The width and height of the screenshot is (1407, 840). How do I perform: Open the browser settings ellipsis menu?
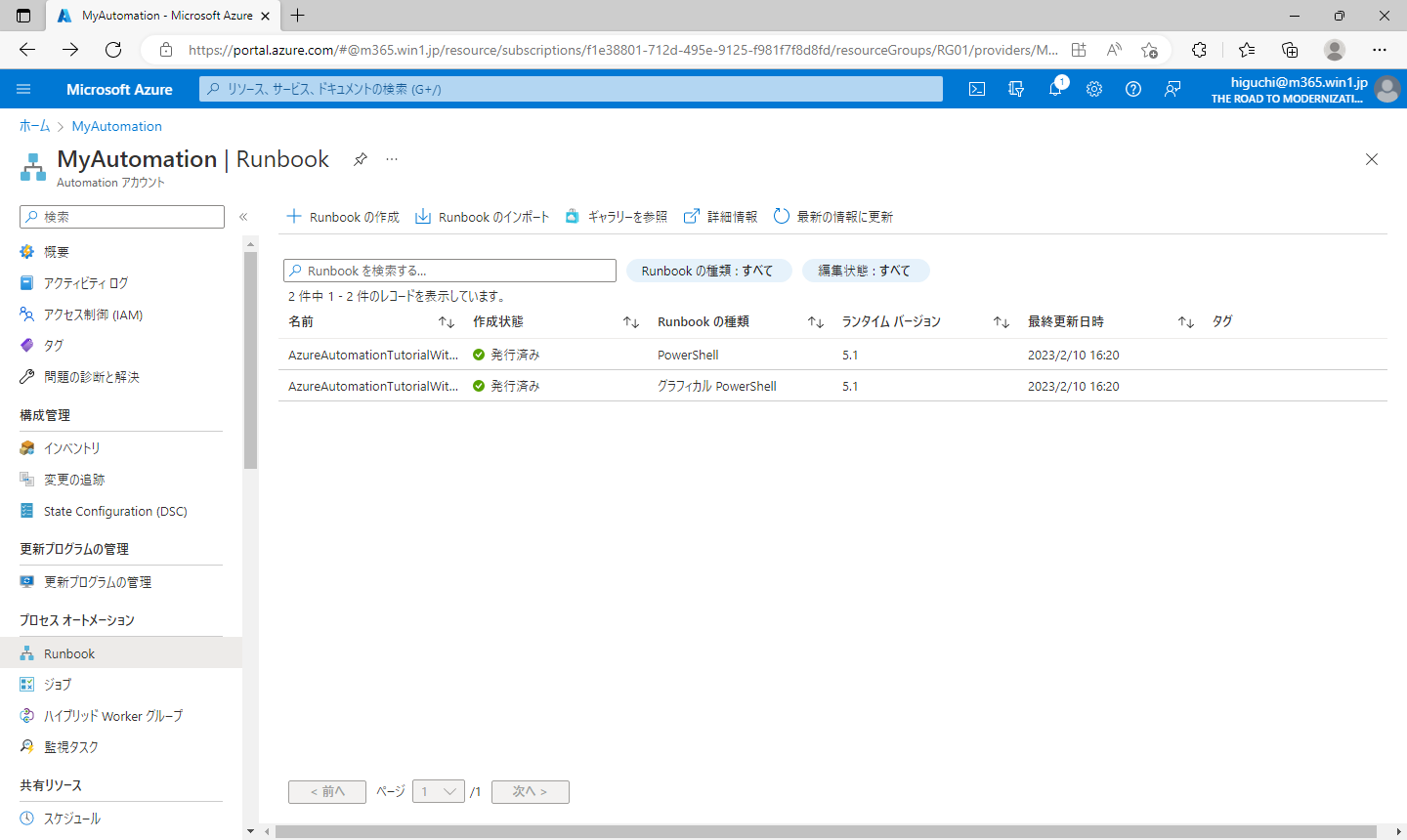[x=1380, y=50]
